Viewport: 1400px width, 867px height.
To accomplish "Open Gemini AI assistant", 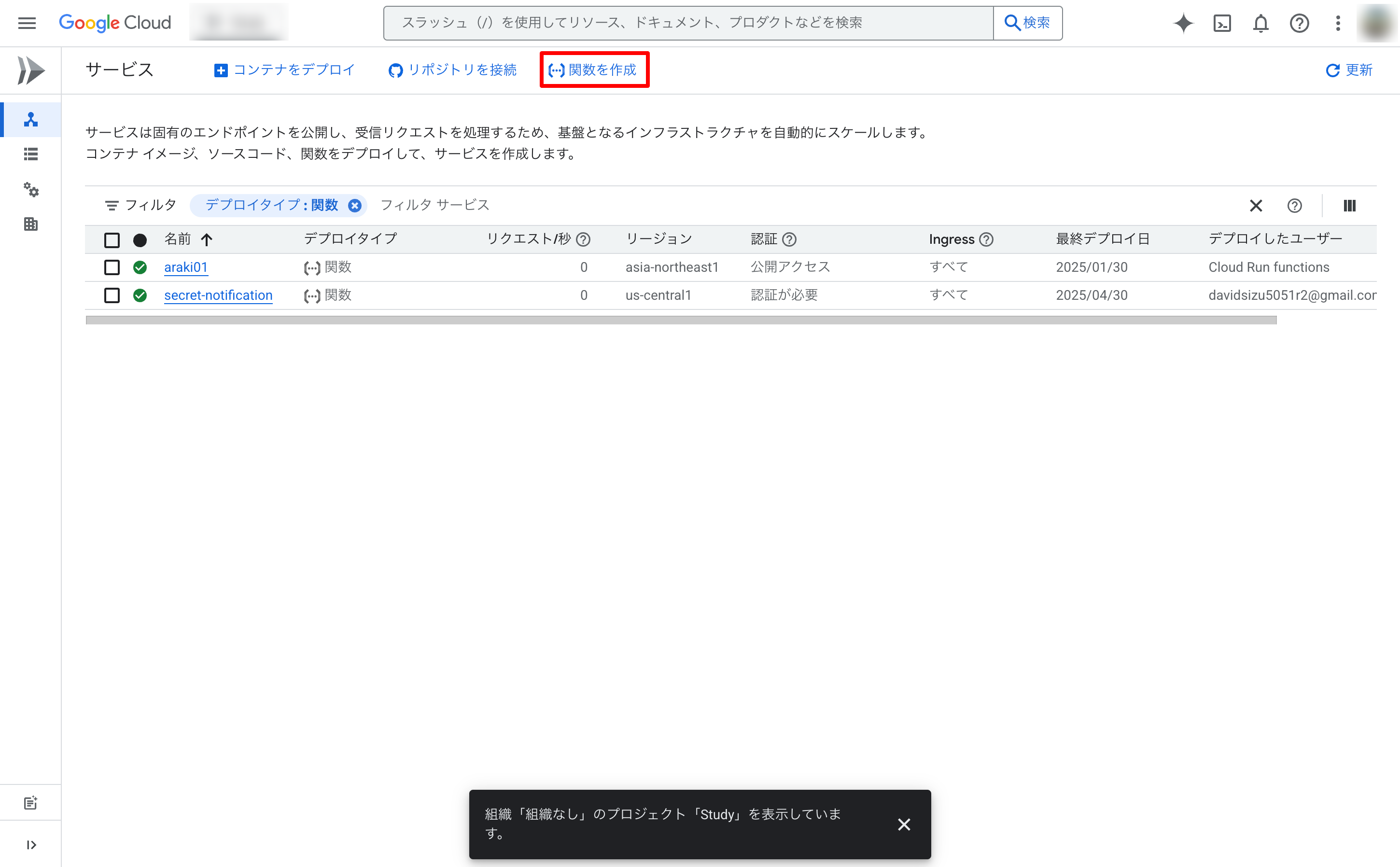I will point(1183,24).
